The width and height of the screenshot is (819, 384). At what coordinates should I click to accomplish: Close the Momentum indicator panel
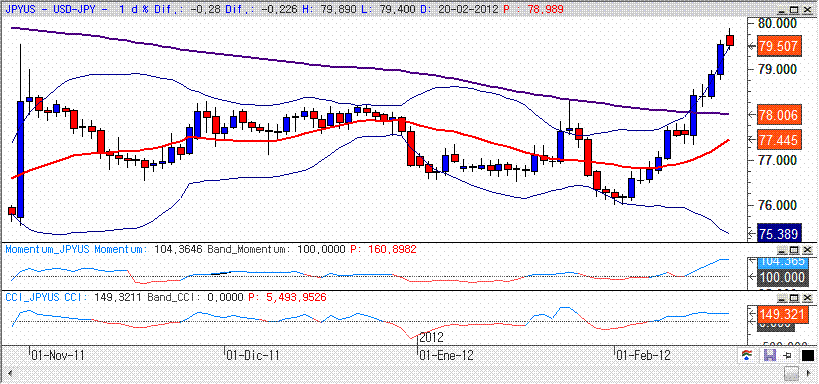[x=807, y=250]
